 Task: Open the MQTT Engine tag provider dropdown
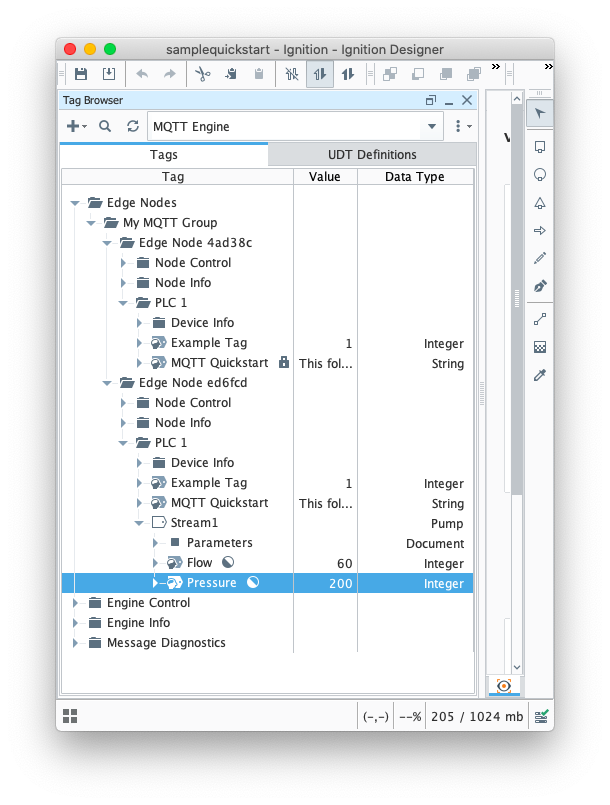432,126
